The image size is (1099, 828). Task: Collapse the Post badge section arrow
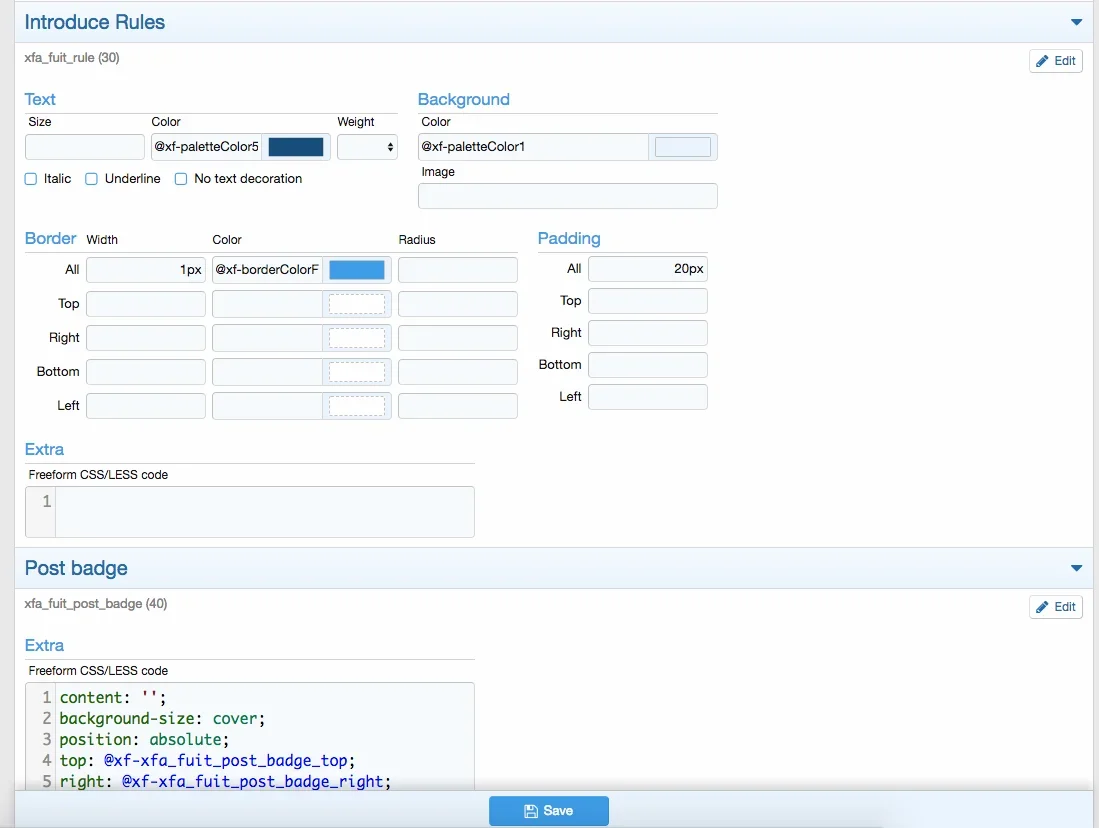1076,568
